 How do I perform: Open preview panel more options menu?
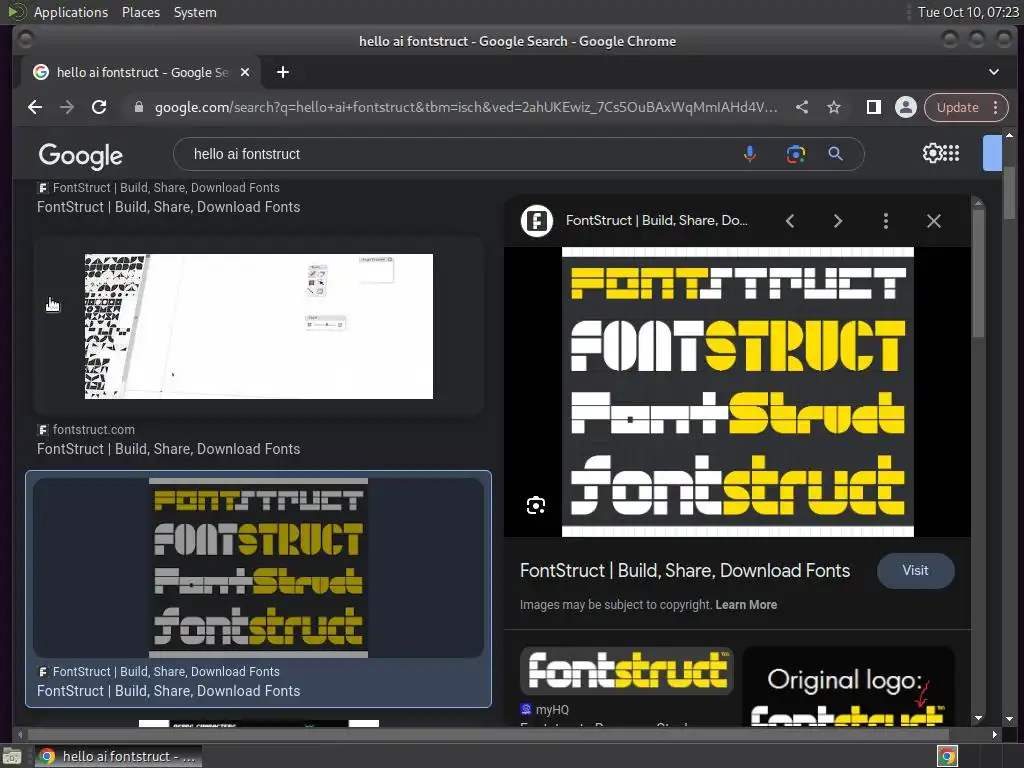click(886, 221)
